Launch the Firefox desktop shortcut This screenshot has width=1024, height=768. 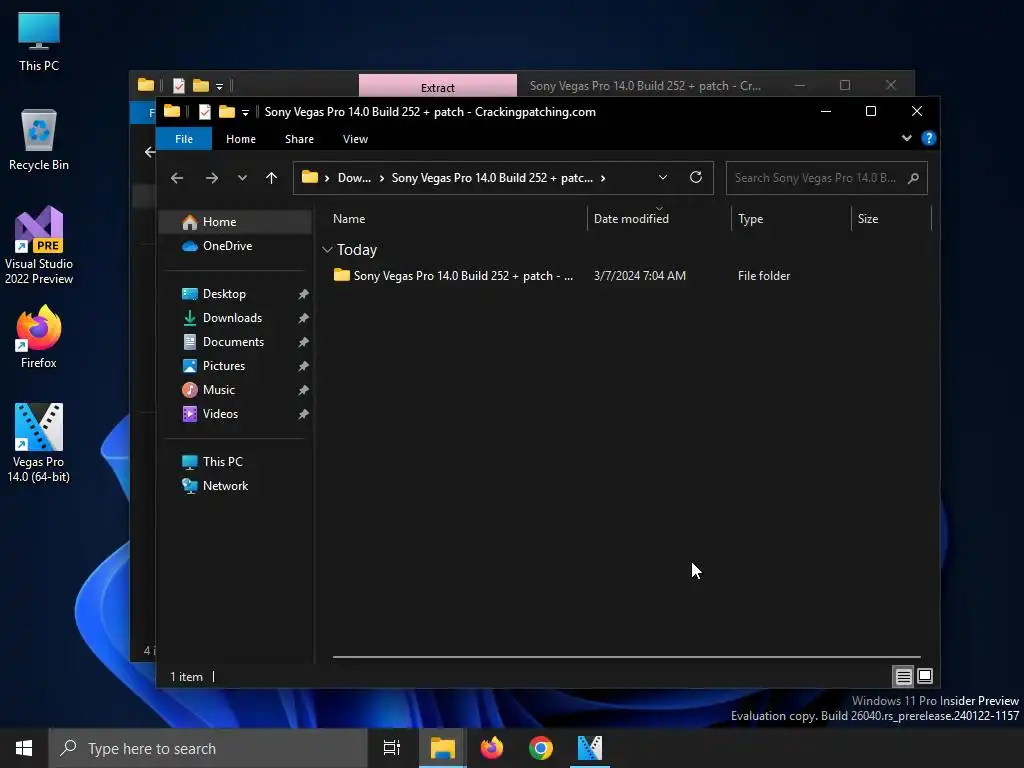coord(39,336)
